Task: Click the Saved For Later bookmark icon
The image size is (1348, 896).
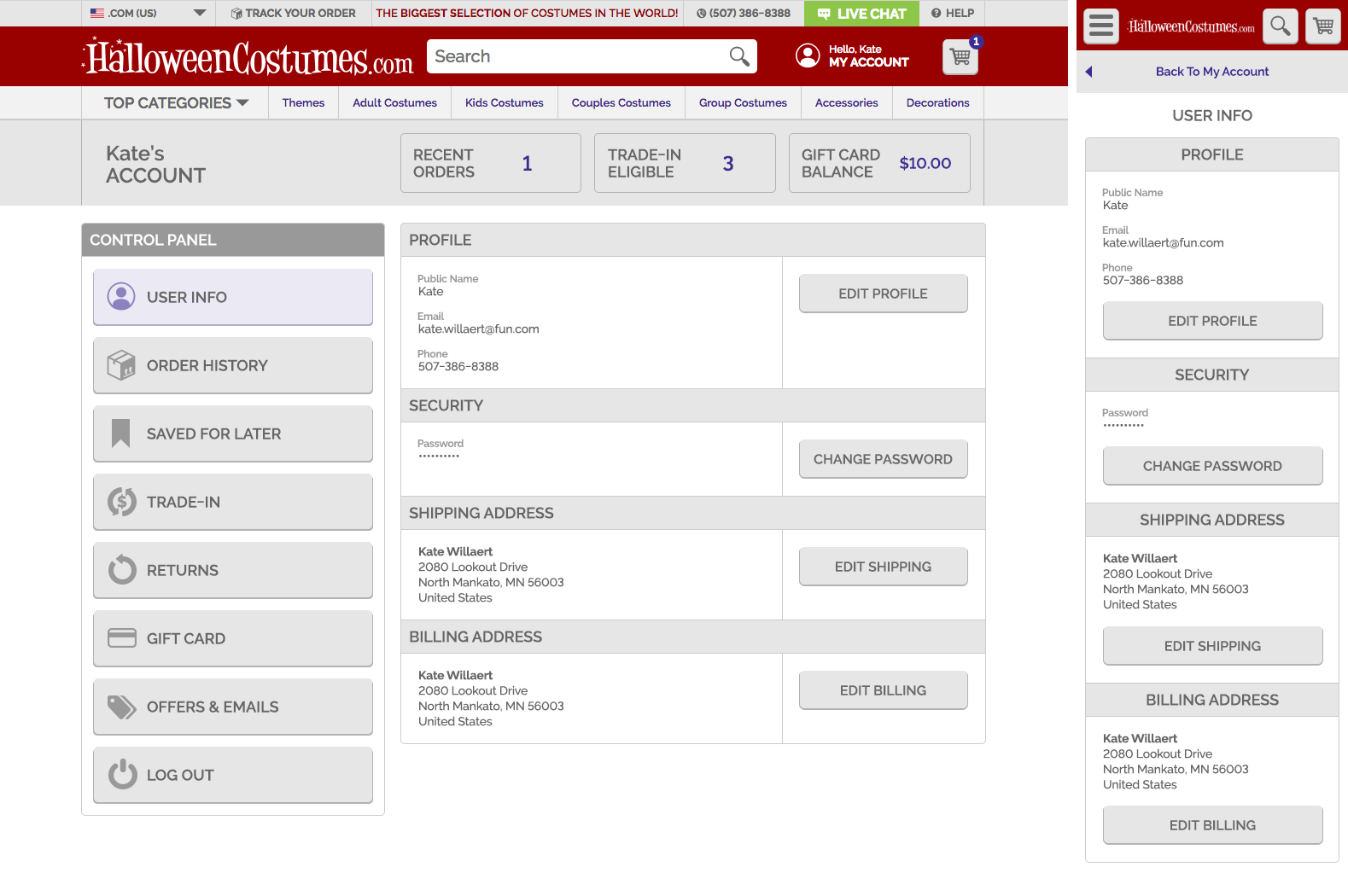Action: (121, 433)
